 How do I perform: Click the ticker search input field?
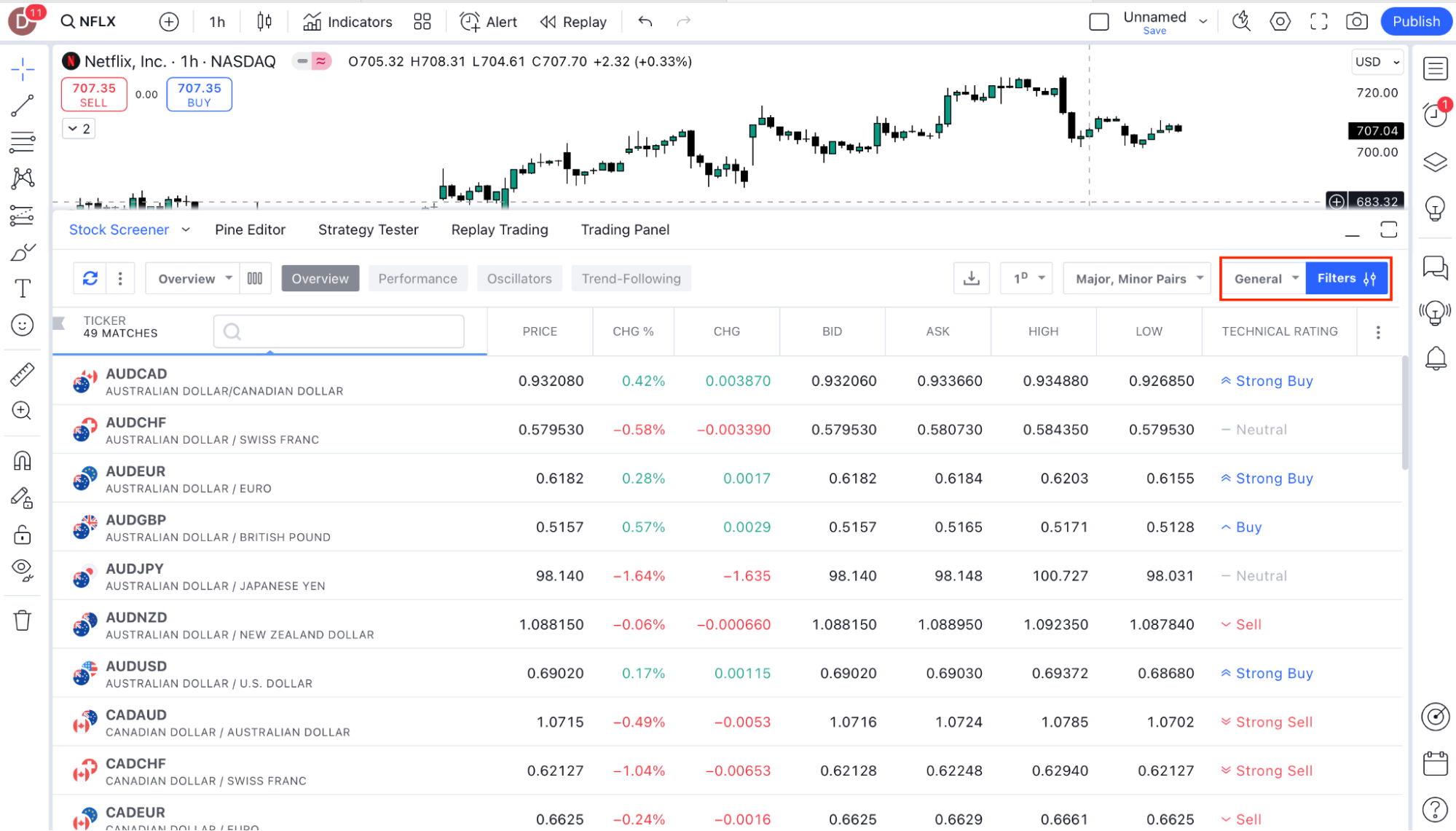(339, 331)
